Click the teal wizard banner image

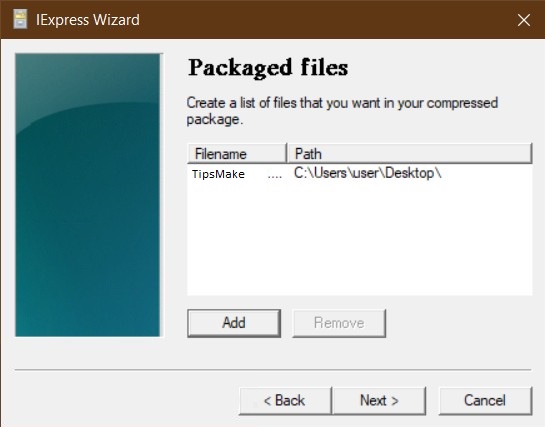tap(88, 195)
